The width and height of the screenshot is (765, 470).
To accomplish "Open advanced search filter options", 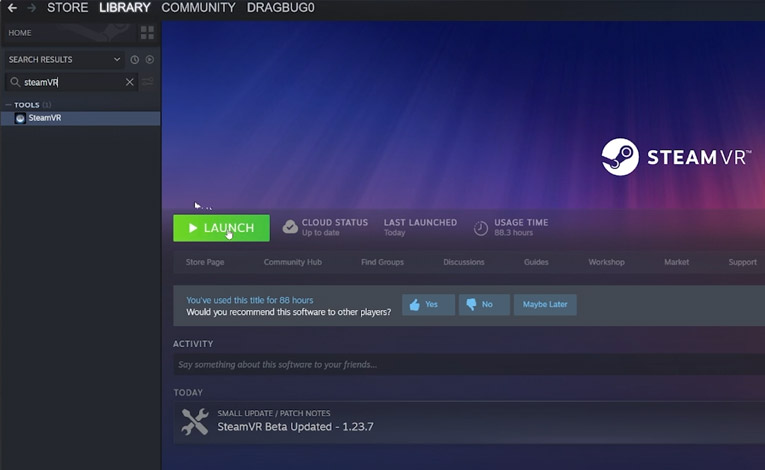I will 148,82.
